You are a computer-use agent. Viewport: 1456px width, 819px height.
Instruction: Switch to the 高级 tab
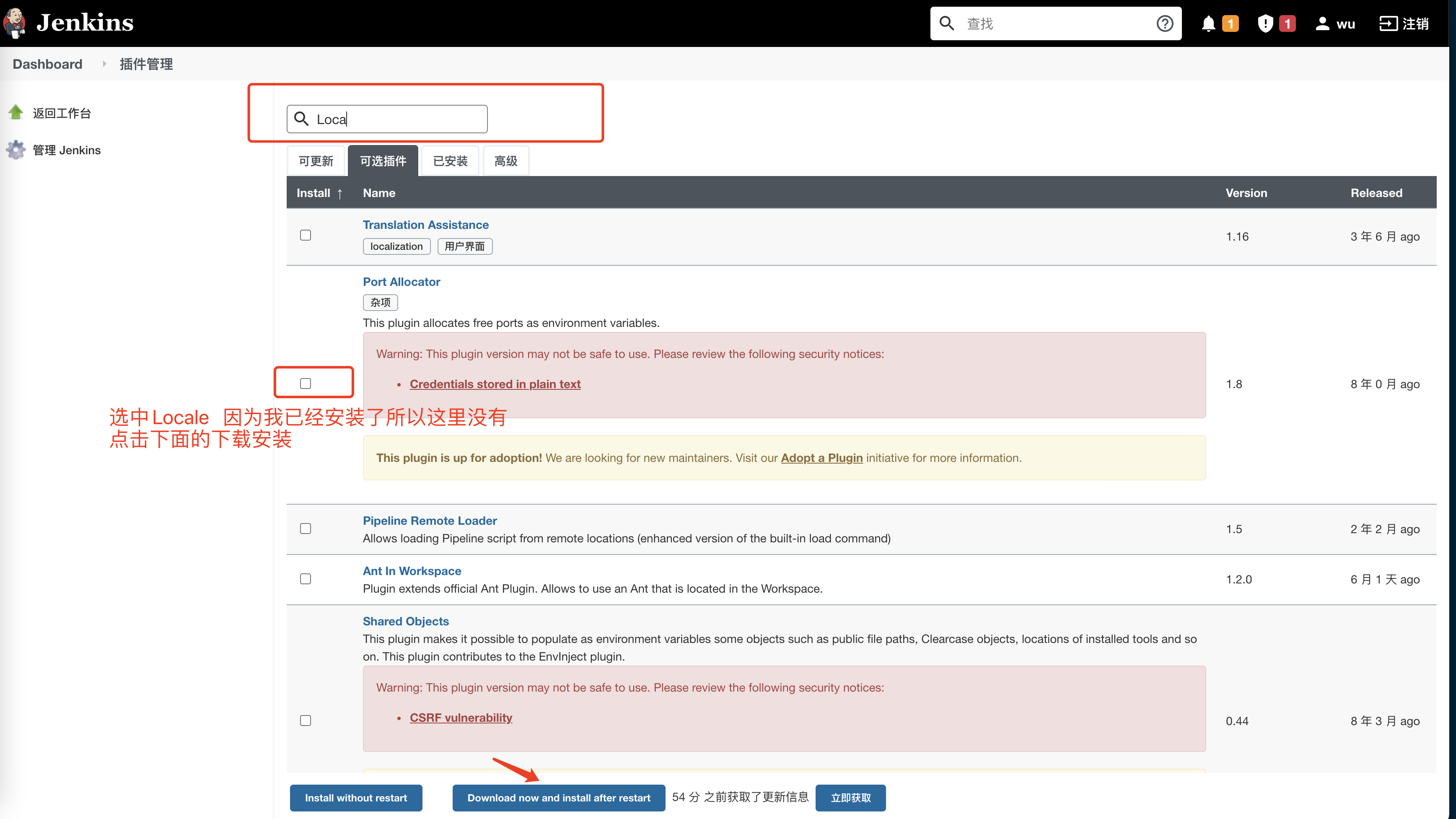coord(505,161)
